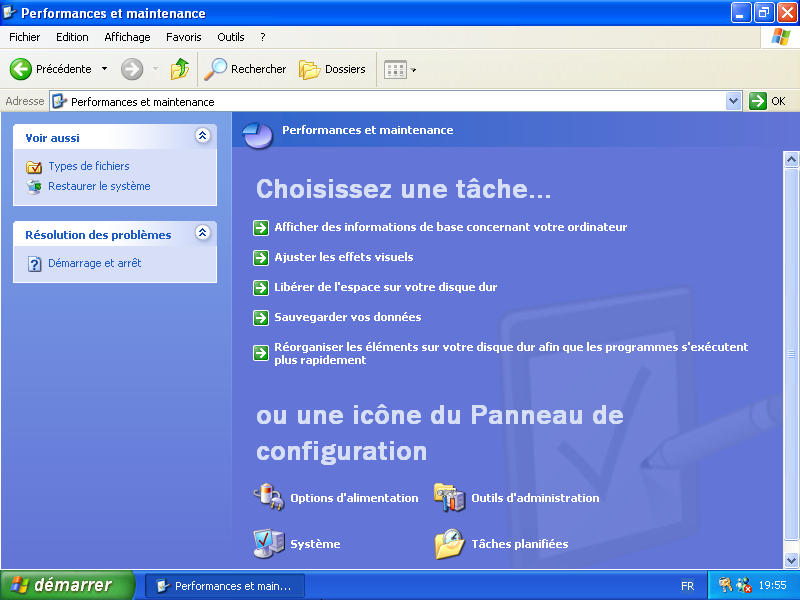Click Réorganiser les éléments sur disque link
This screenshot has height=600, width=800.
(511, 354)
